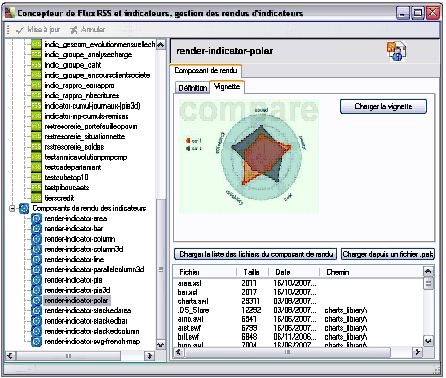446x378 pixels.
Task: Select render-indicator-parallelcolumn3d tree item
Action: tap(94, 270)
